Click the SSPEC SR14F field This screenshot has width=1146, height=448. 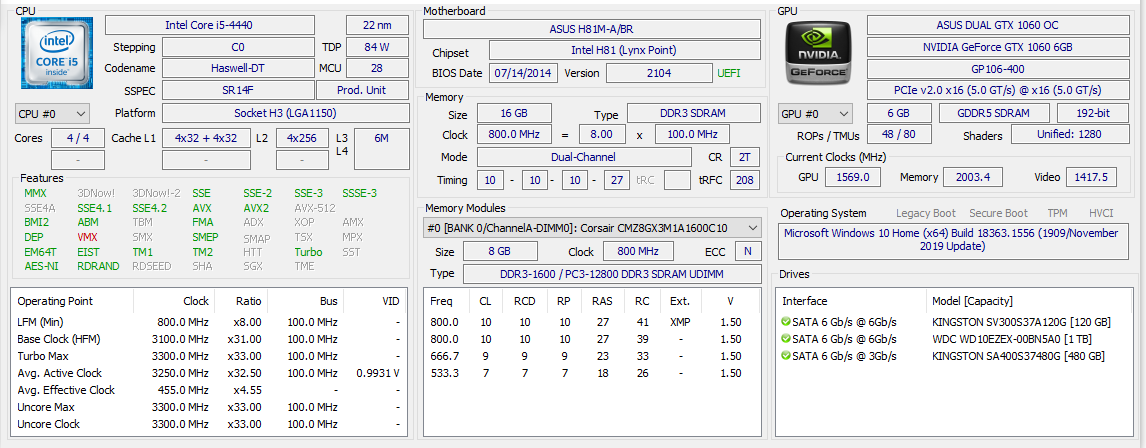tap(238, 90)
